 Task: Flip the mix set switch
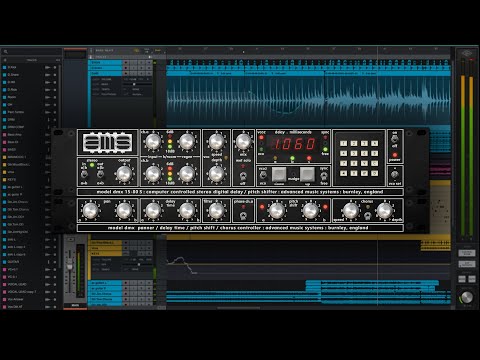[395, 174]
